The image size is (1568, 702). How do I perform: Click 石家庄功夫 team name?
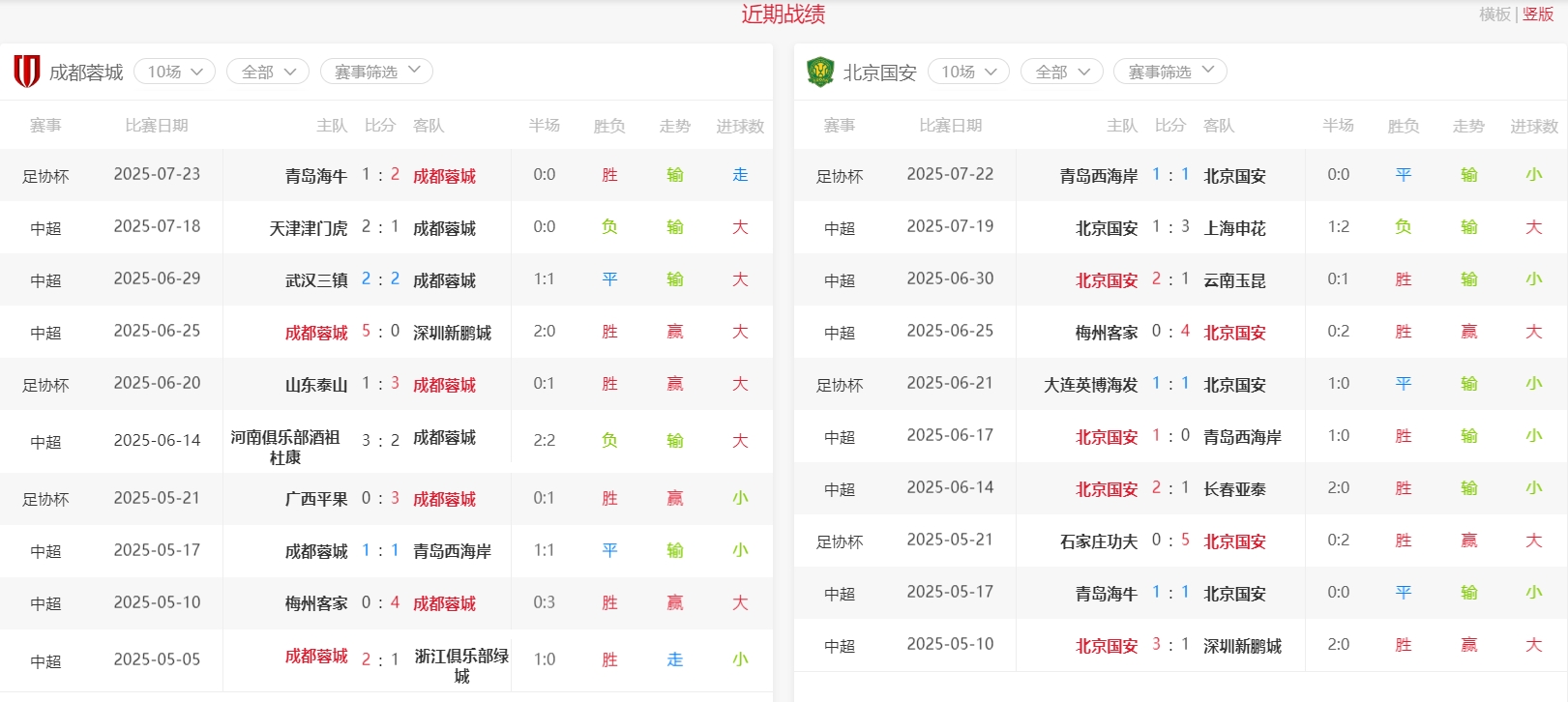tap(1098, 541)
